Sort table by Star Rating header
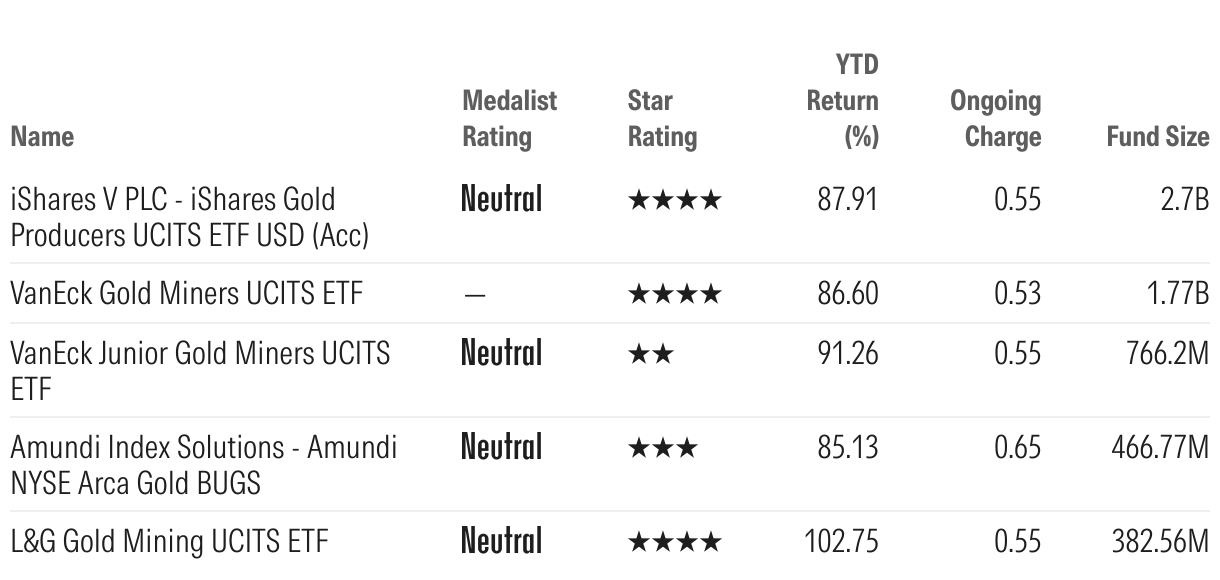 [x=662, y=118]
